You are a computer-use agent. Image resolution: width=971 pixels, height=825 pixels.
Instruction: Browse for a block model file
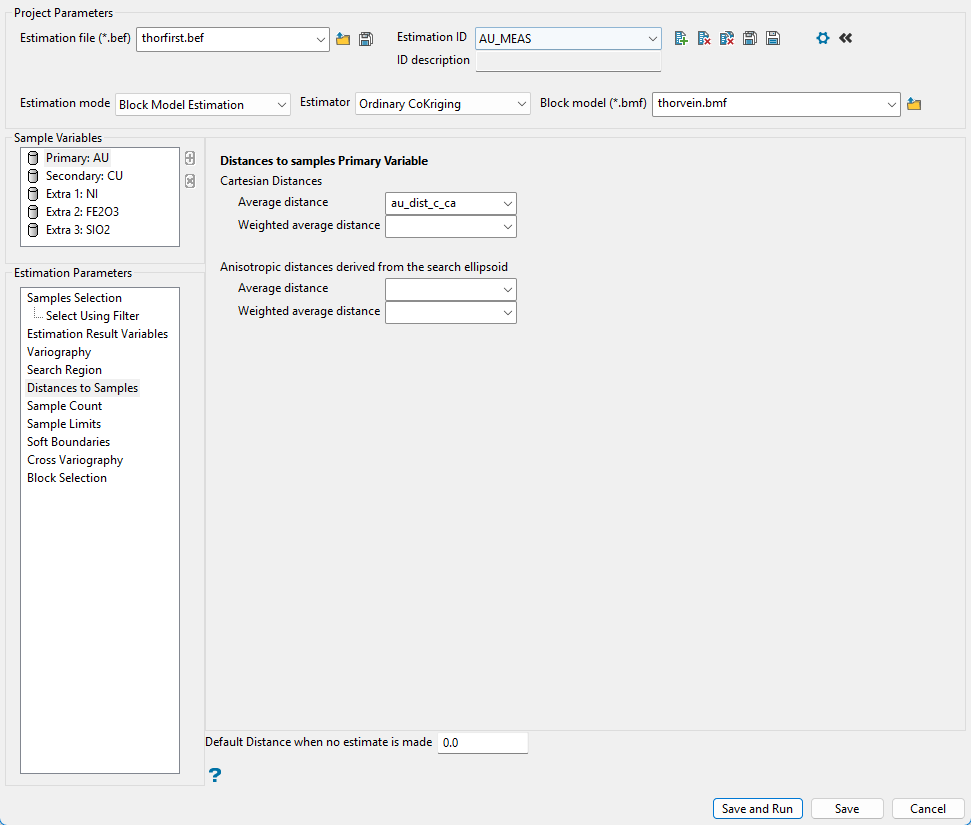point(914,104)
